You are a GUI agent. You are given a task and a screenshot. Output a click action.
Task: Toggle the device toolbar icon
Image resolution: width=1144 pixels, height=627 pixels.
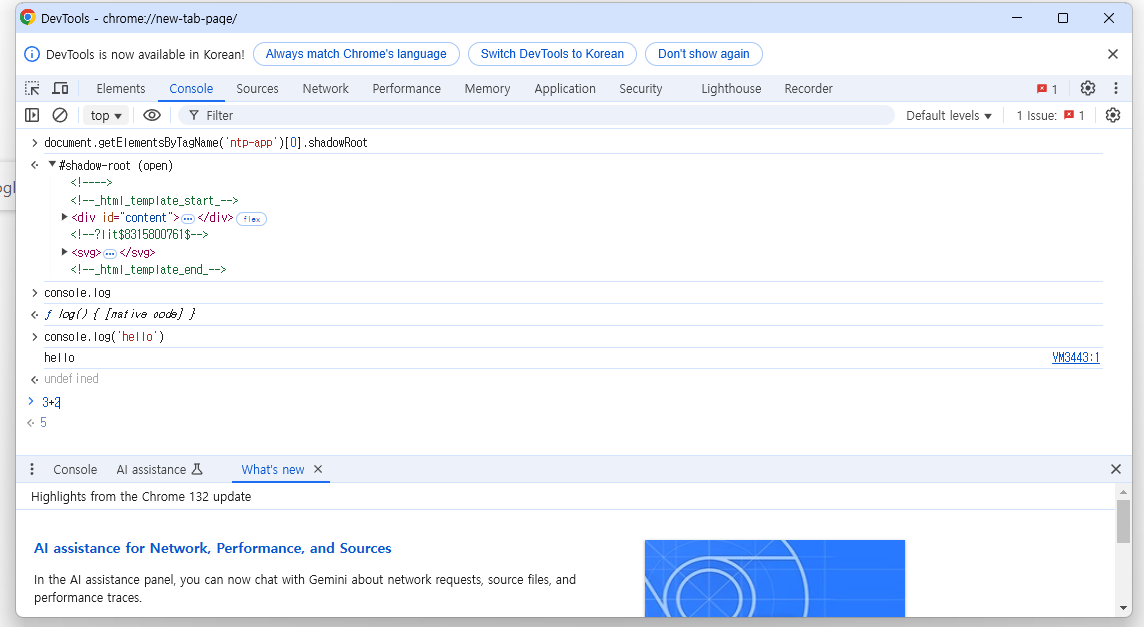pos(61,88)
